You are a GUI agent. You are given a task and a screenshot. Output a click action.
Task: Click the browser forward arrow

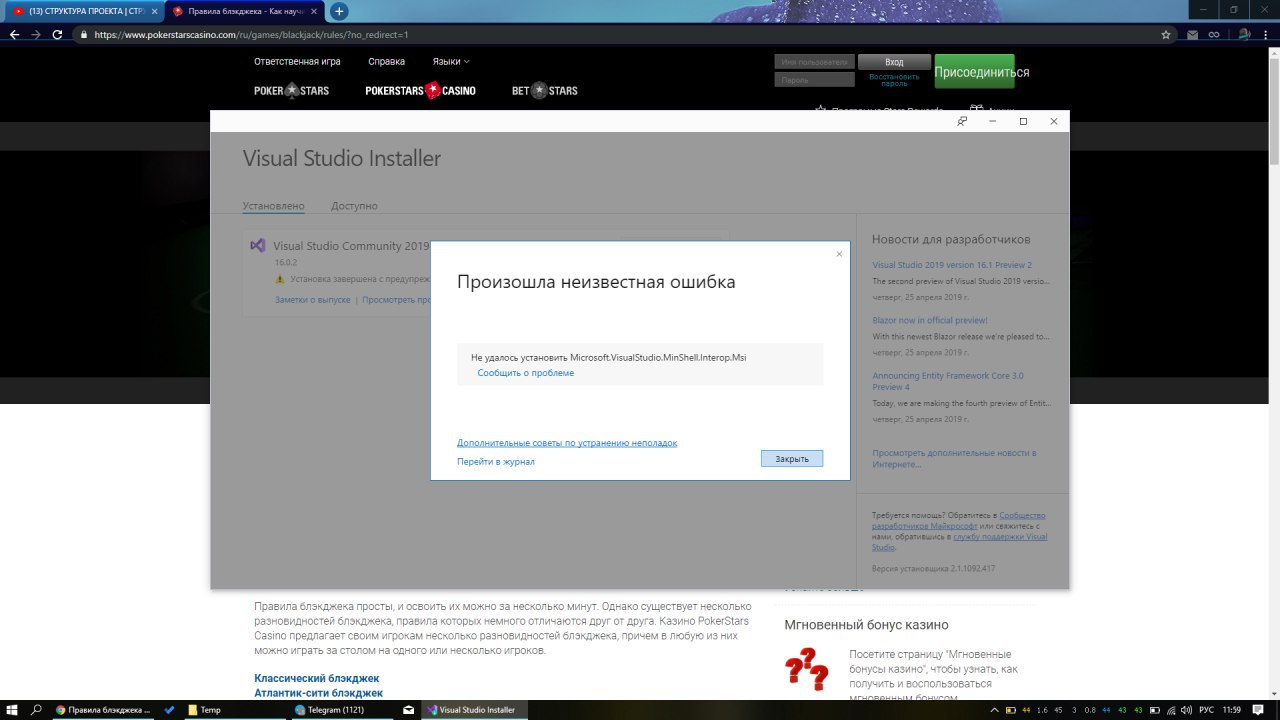pos(36,34)
